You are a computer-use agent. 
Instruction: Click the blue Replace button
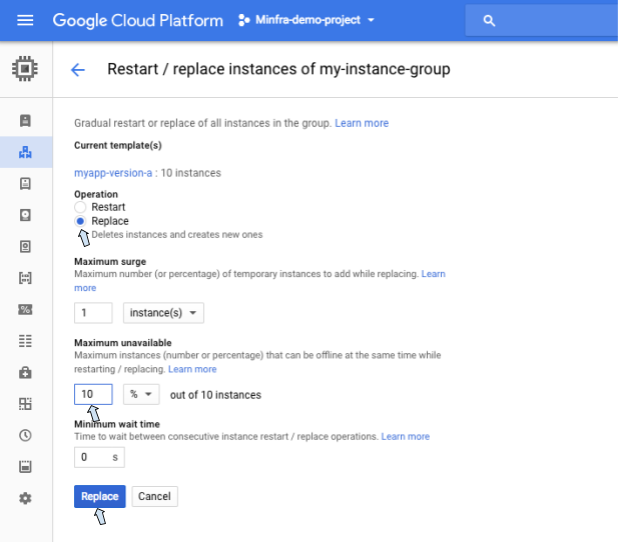coord(99,496)
